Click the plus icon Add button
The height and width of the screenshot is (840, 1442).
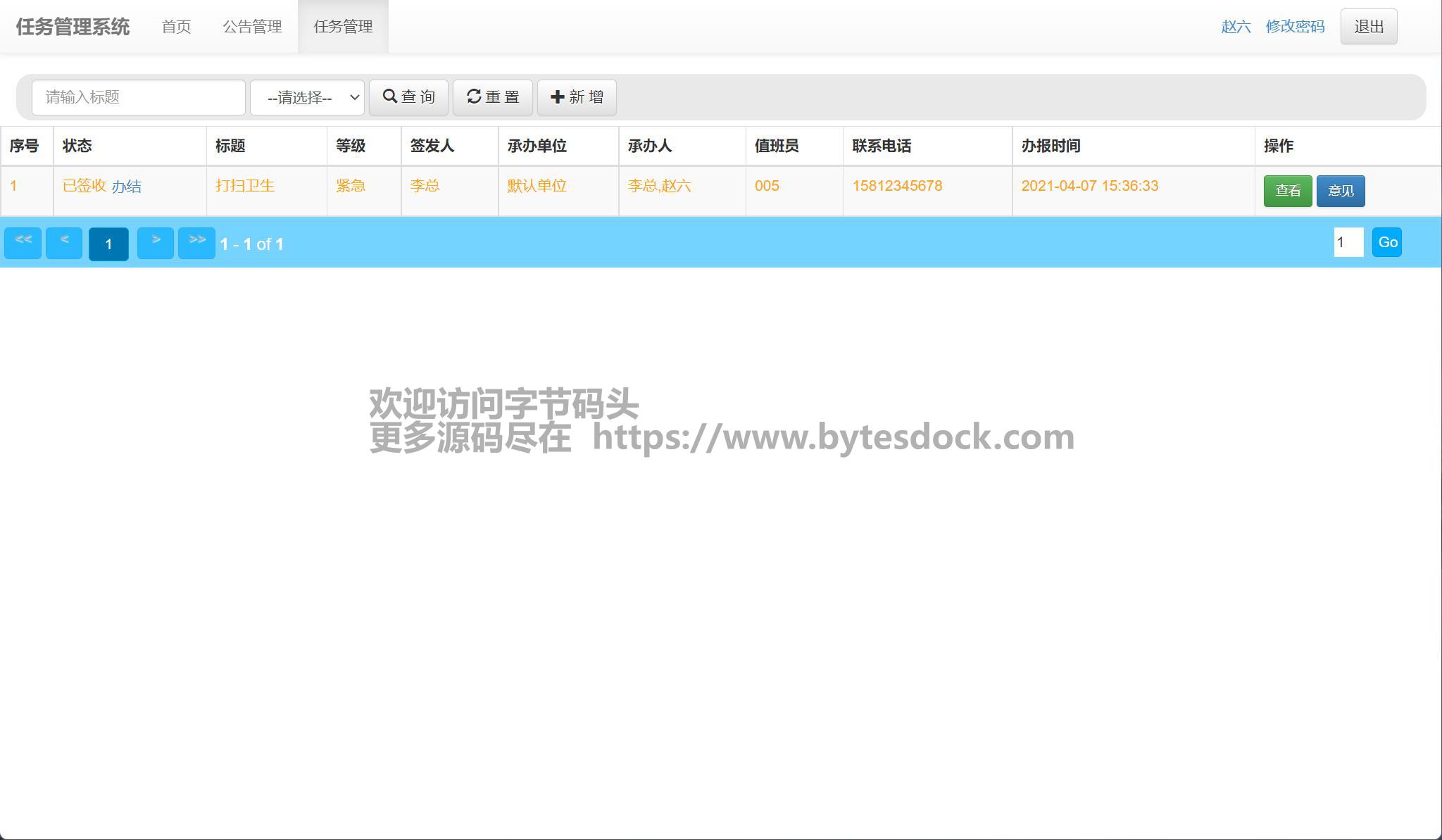pyautogui.click(x=576, y=97)
